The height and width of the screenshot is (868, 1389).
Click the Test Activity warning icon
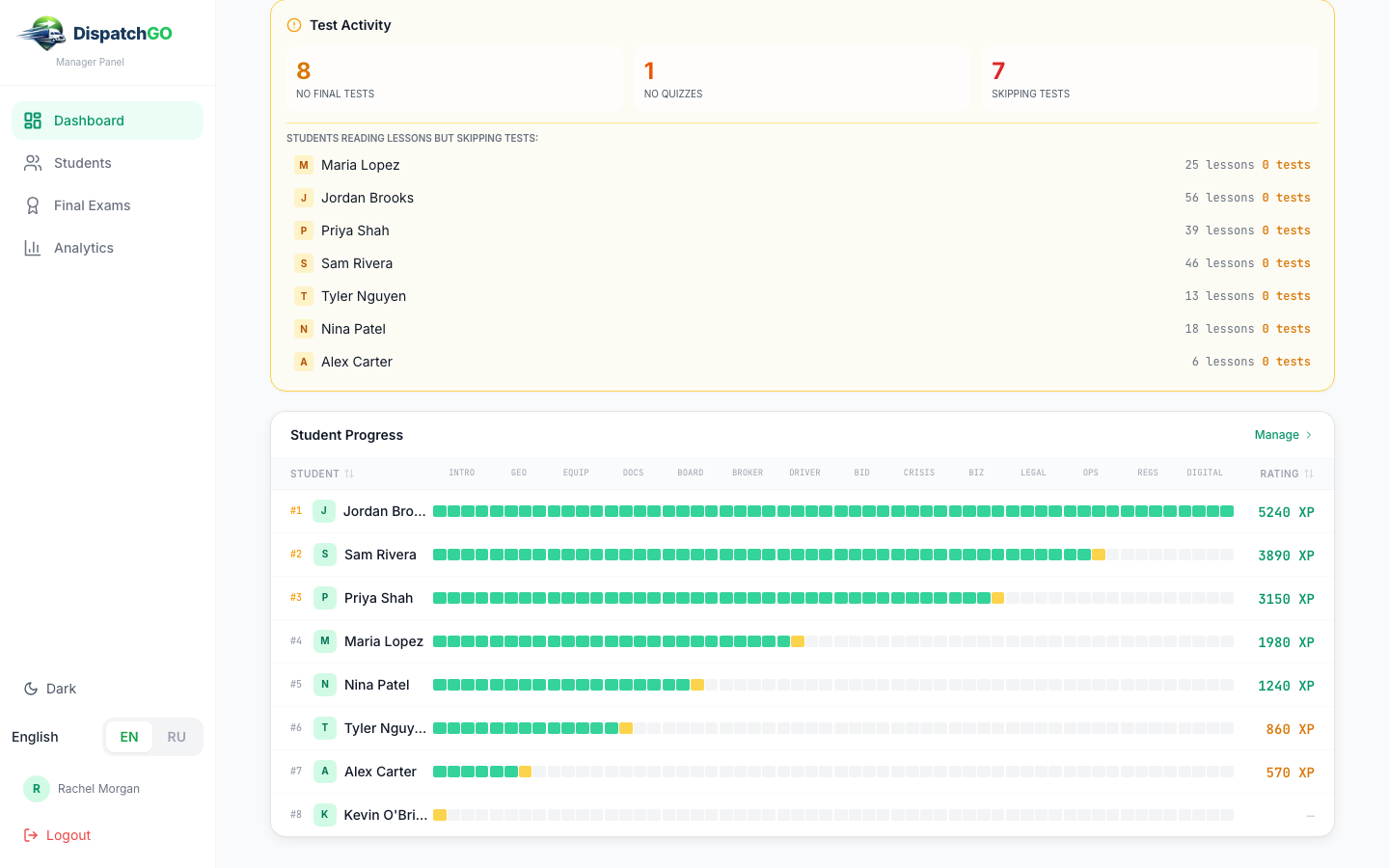(x=294, y=25)
